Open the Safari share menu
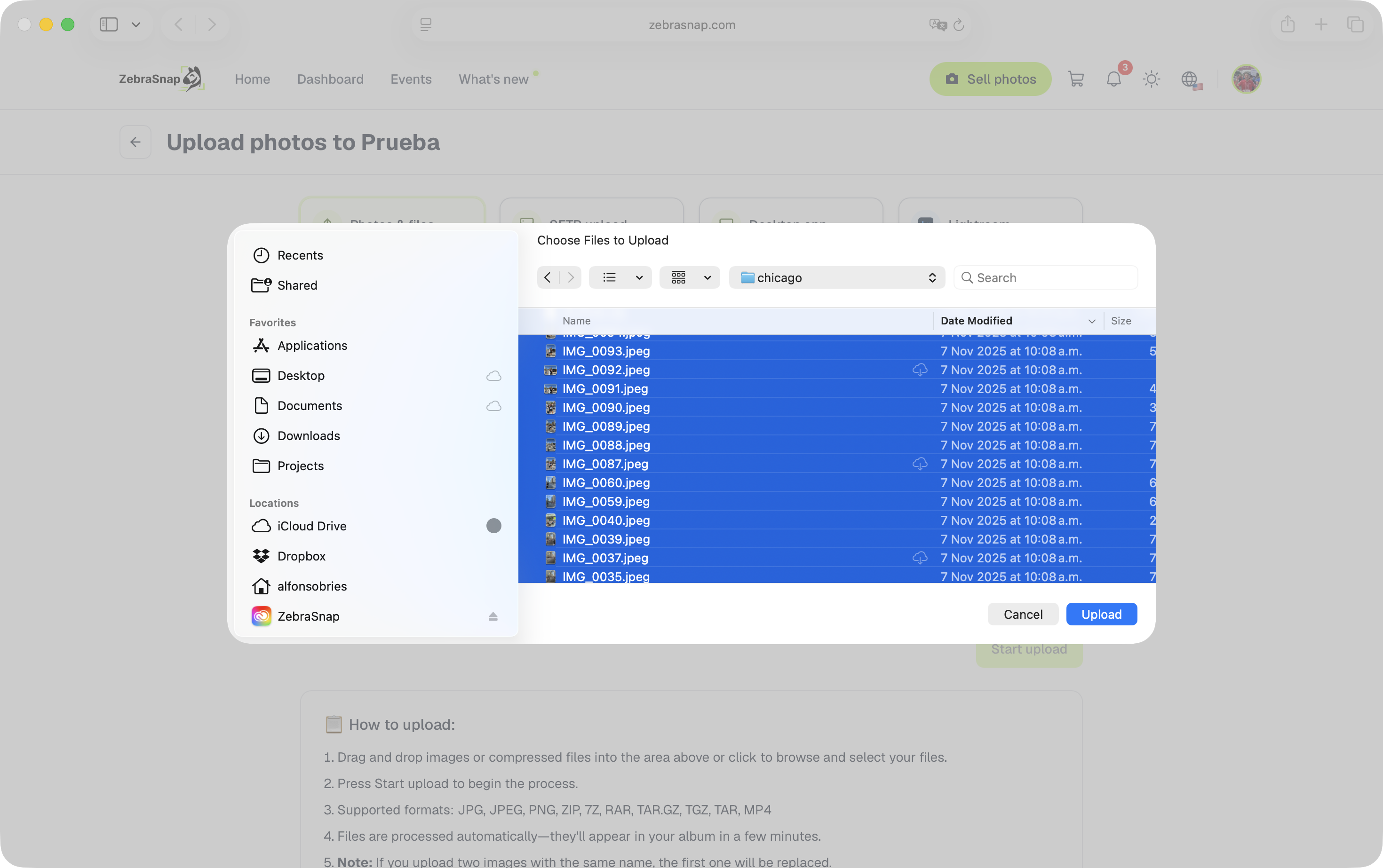Image resolution: width=1383 pixels, height=868 pixels. click(x=1288, y=24)
